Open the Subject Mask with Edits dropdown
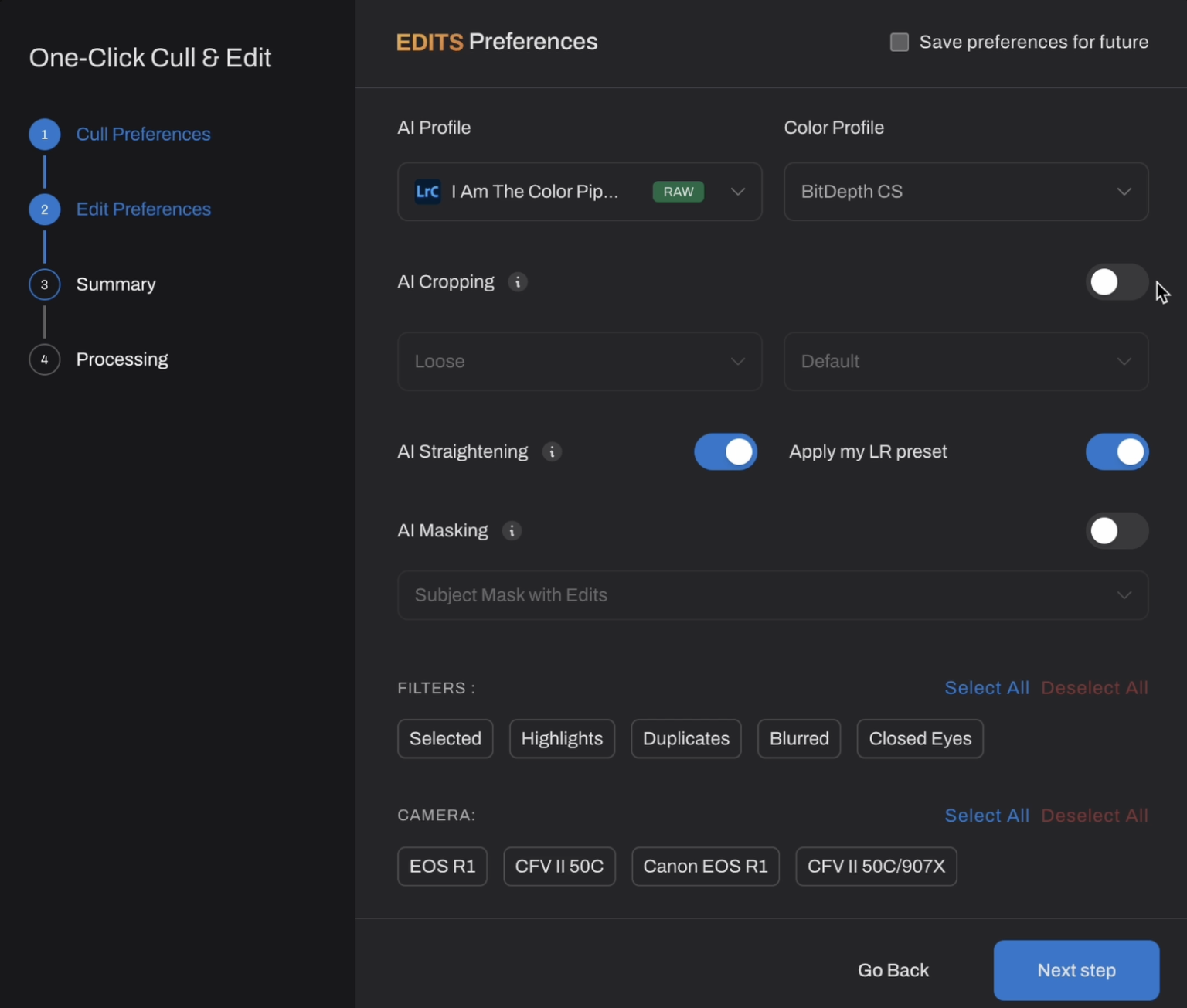Image resolution: width=1187 pixels, height=1008 pixels. [x=771, y=595]
